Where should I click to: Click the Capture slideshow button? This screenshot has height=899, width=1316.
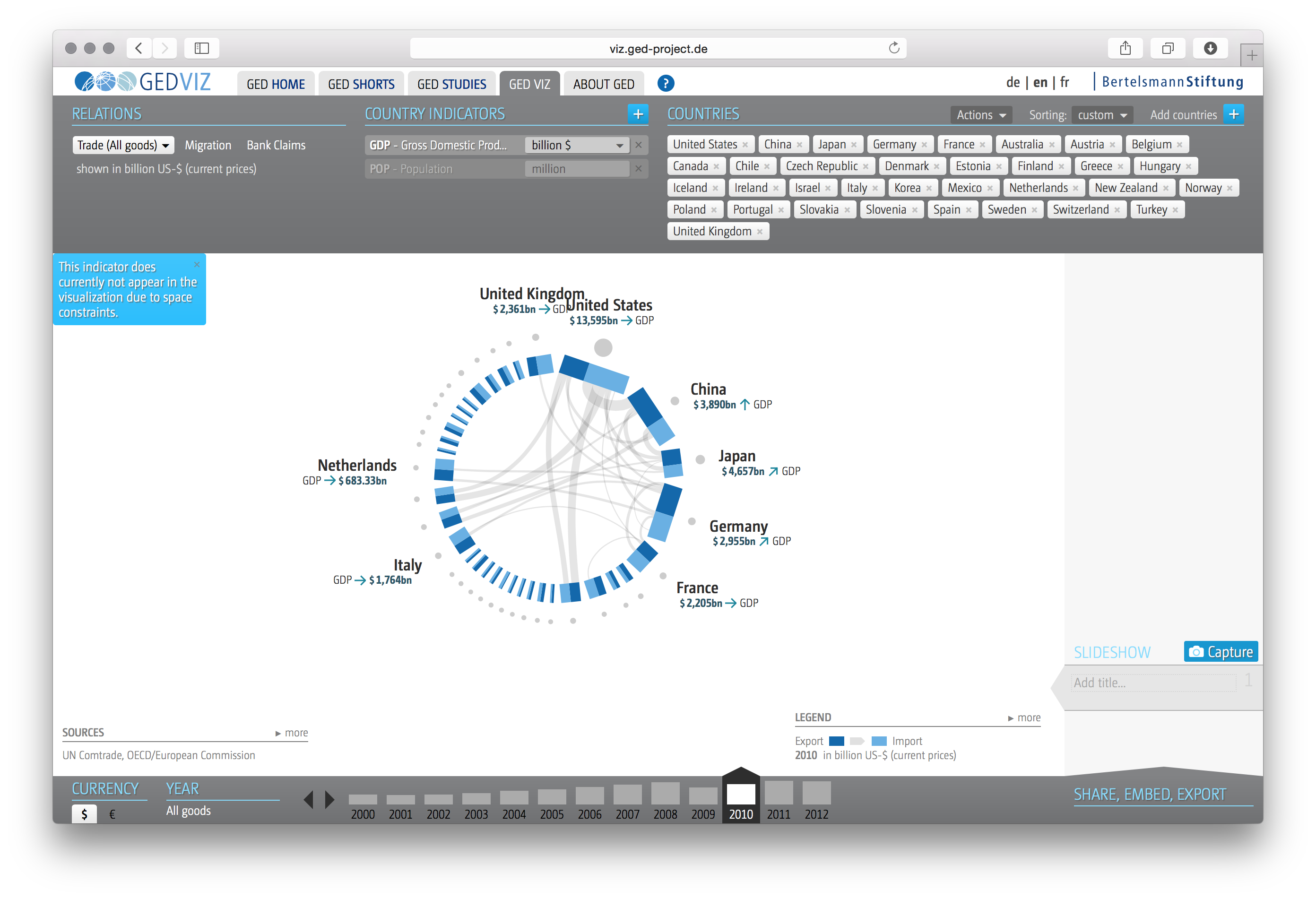click(x=1221, y=652)
